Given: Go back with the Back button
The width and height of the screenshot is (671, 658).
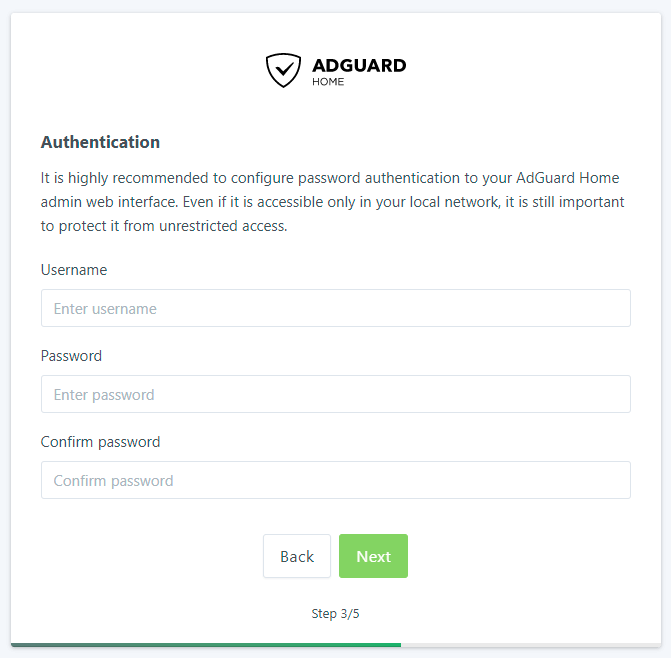Looking at the screenshot, I should [x=297, y=556].
